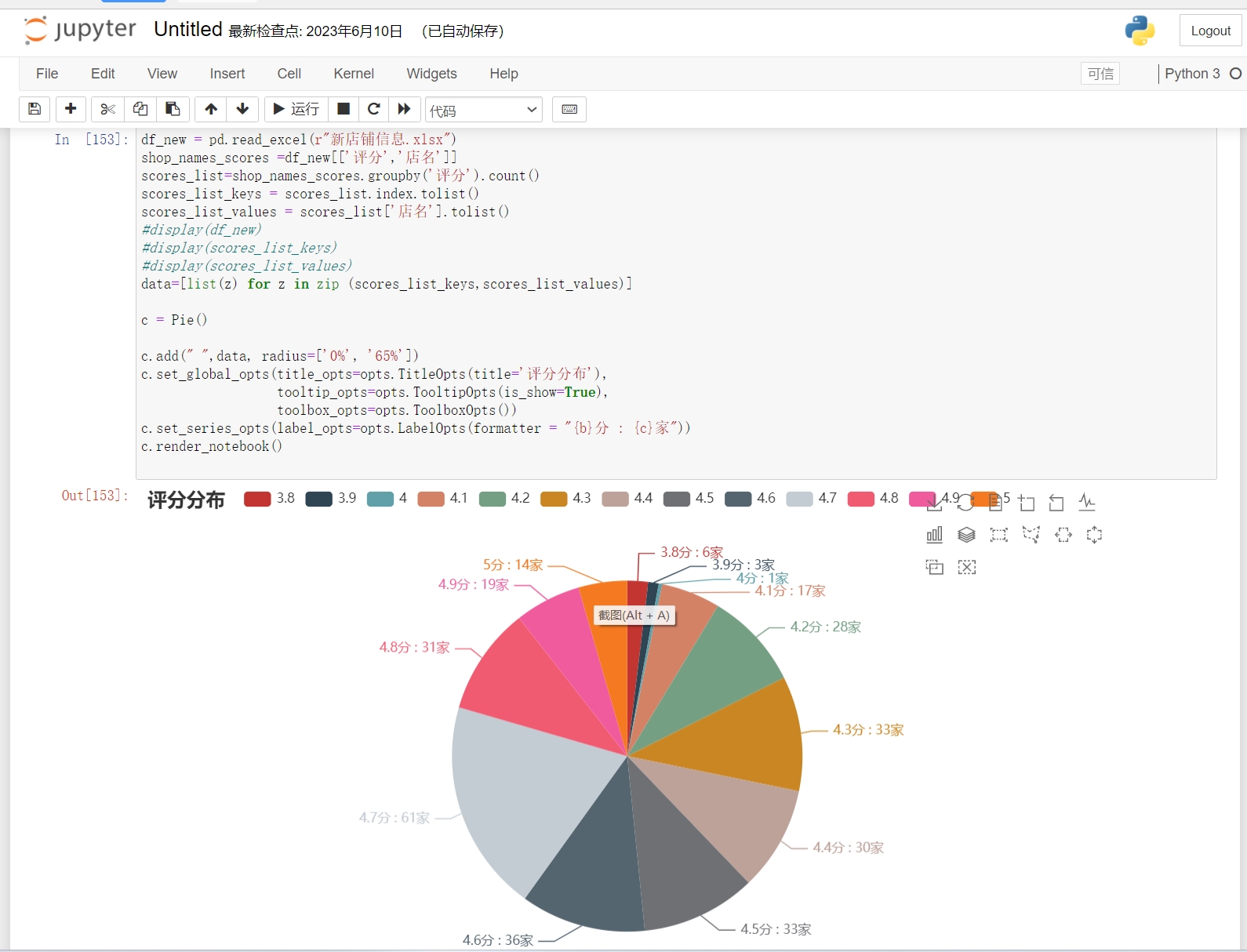The image size is (1247, 952).
Task: Click the '4.2分 : 28家' pie label
Action: tap(826, 627)
